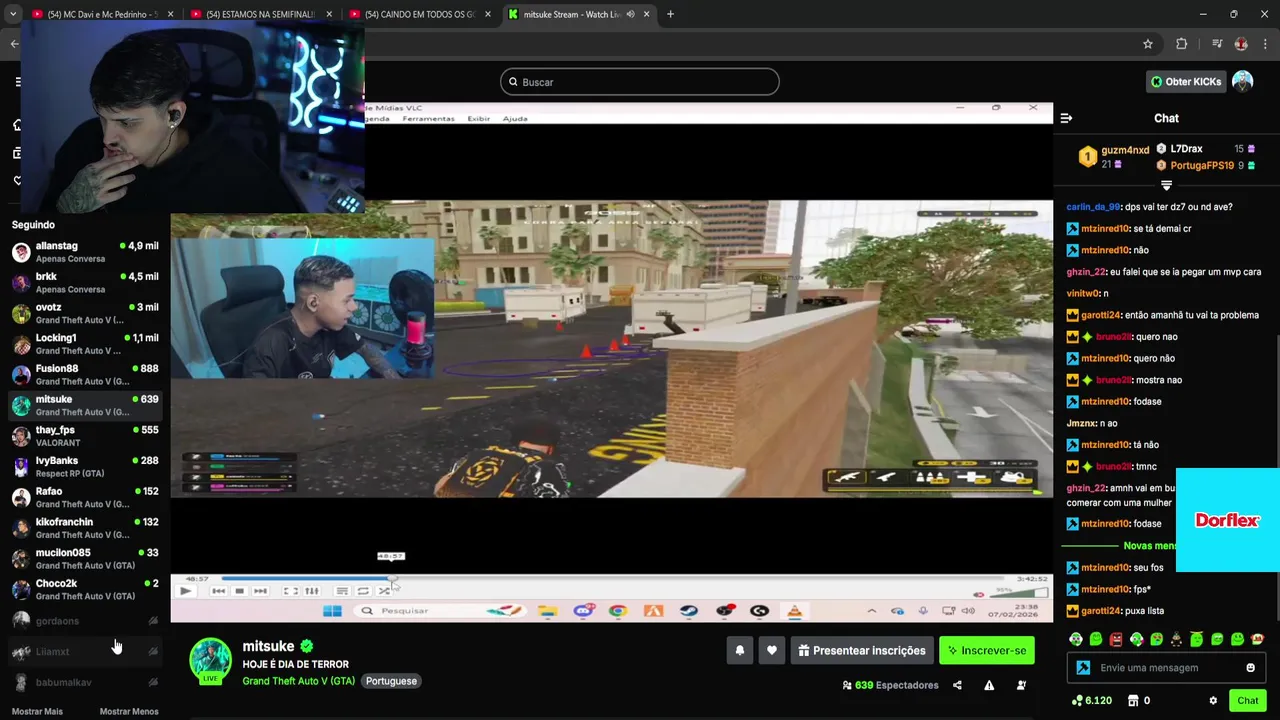Open Fusion88 channel in sidebar
The image size is (1280, 720).
click(85, 375)
